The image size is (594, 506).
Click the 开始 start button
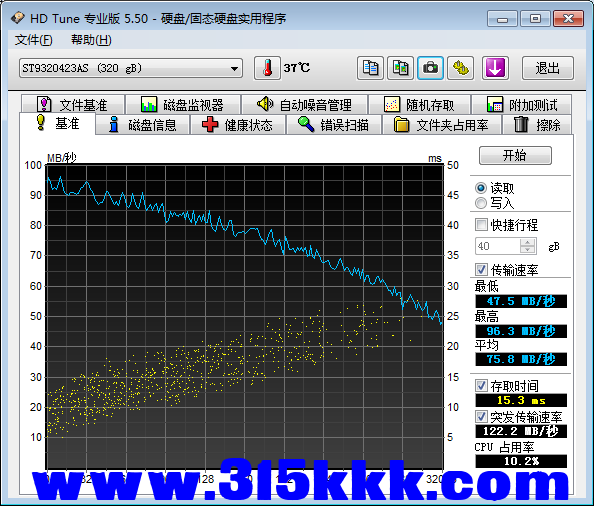tap(515, 155)
